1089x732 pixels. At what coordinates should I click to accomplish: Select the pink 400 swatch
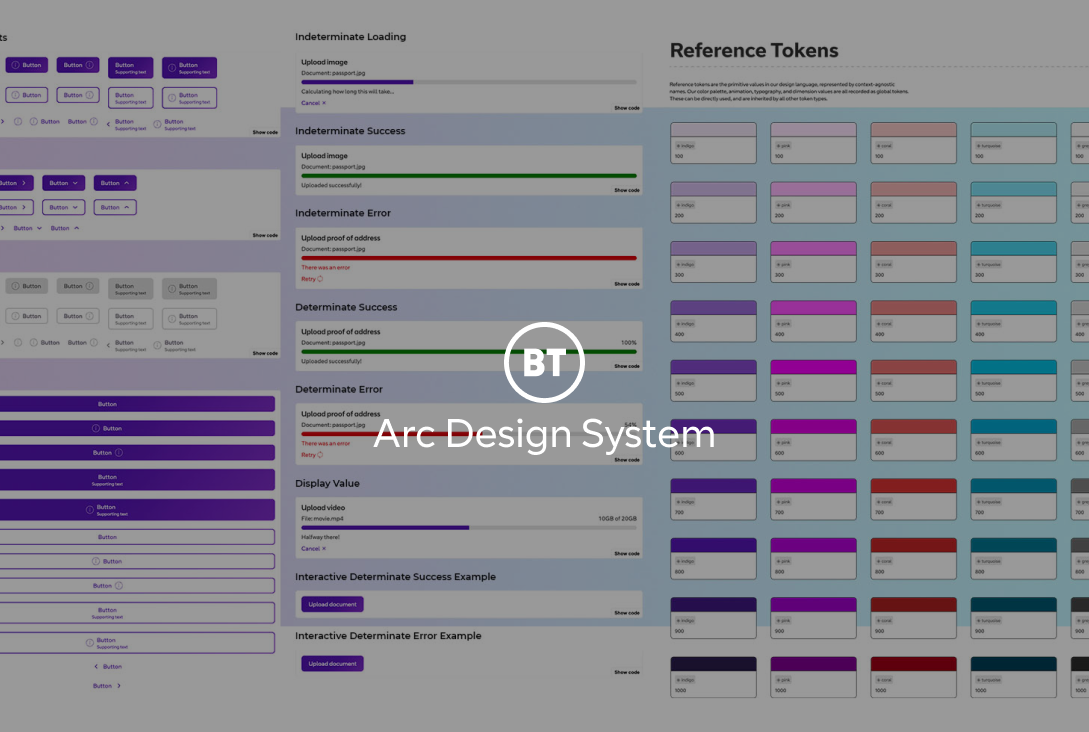813,321
